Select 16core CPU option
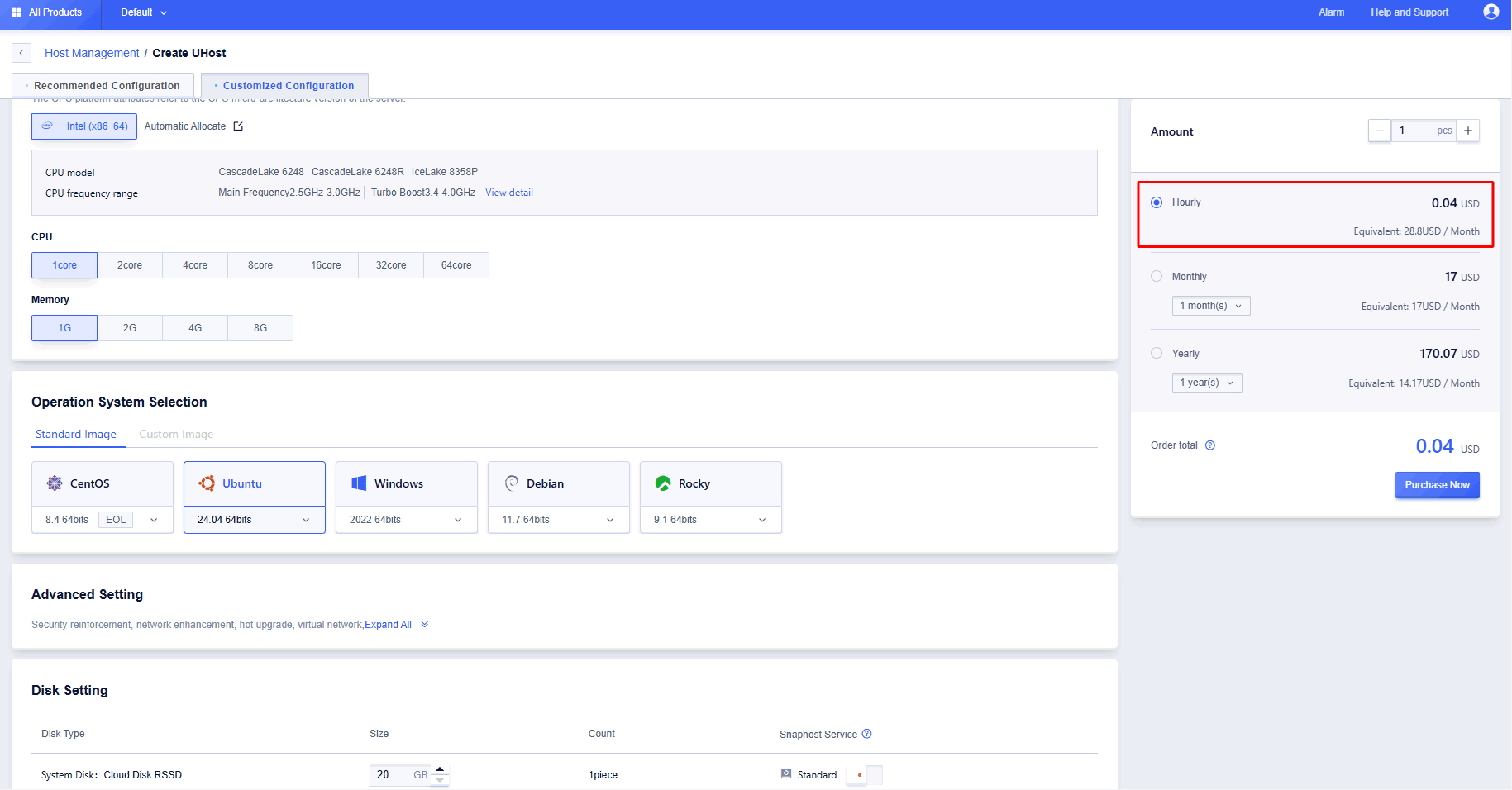The height and width of the screenshot is (790, 1512). (x=326, y=265)
